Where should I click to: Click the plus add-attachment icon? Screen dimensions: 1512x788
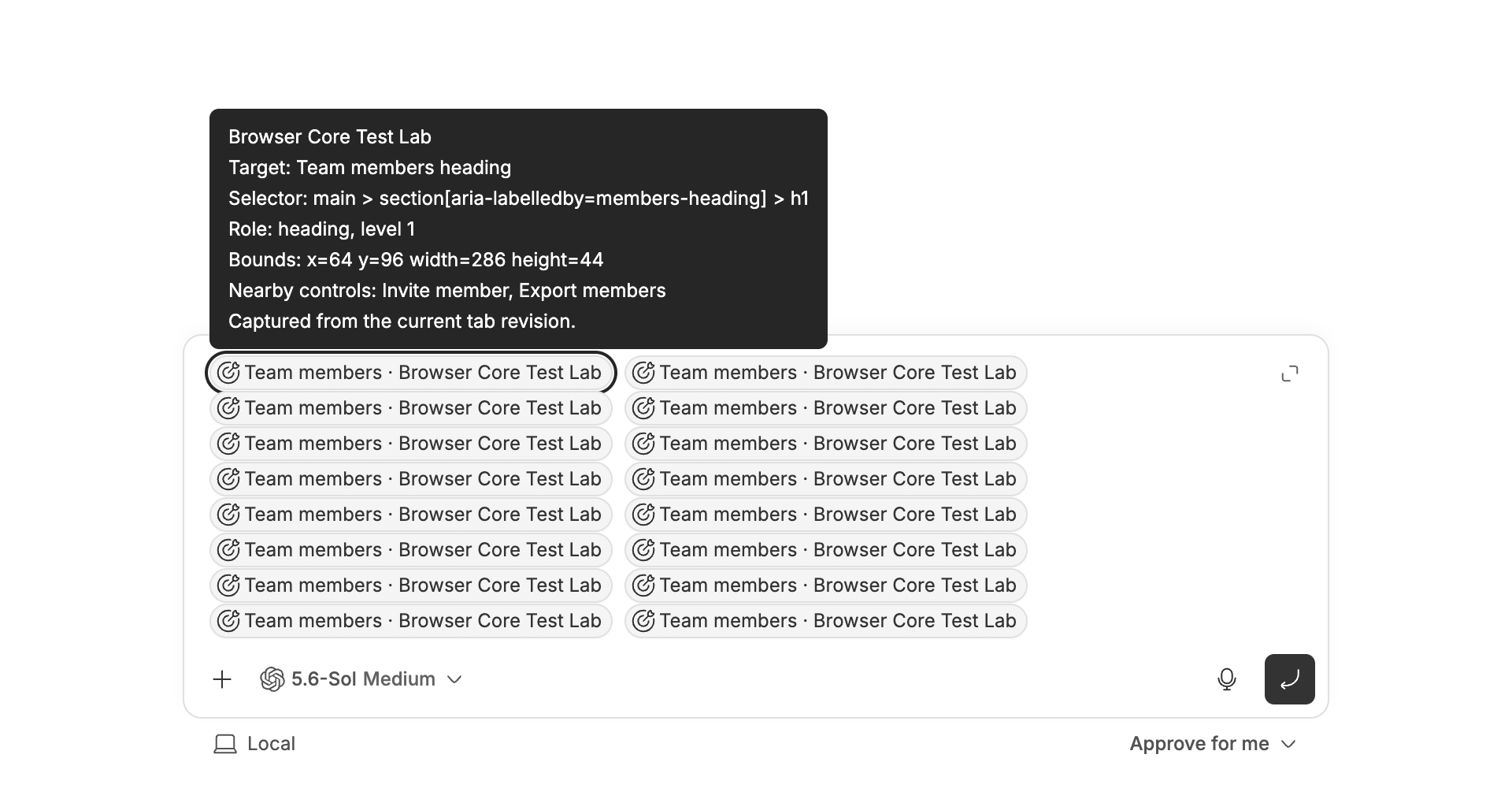(222, 679)
